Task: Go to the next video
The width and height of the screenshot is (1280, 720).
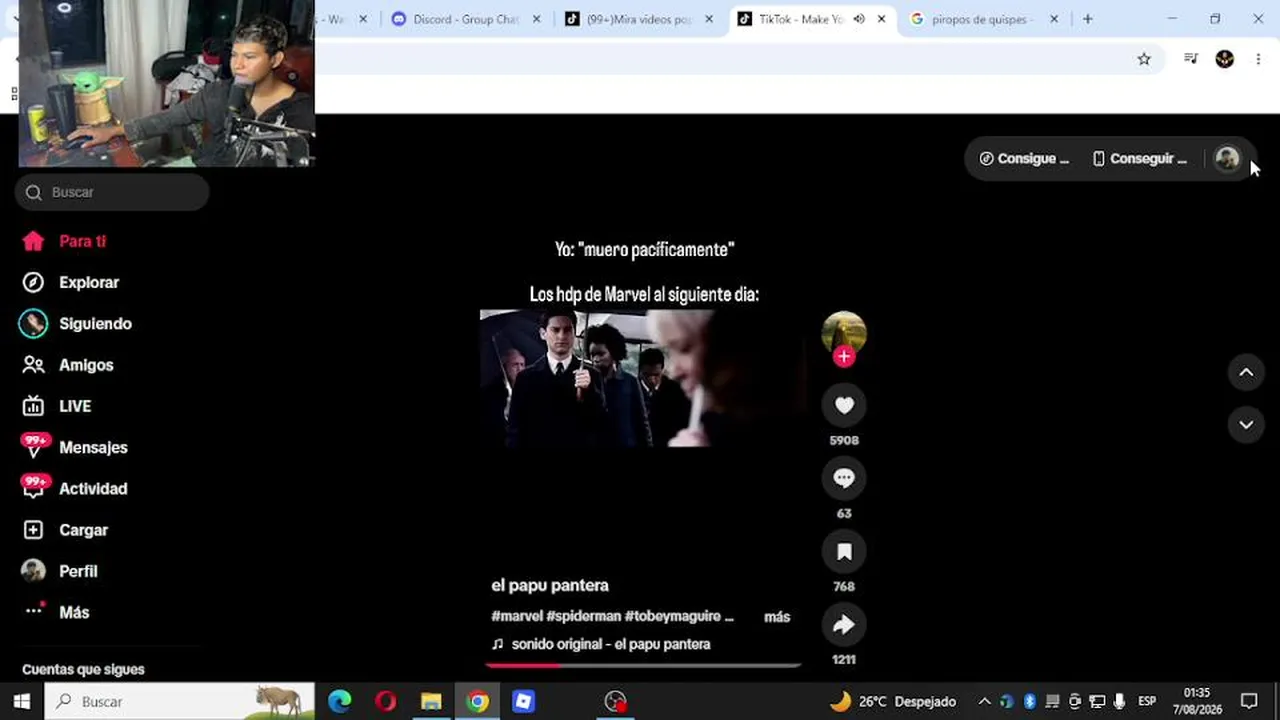Action: click(1246, 424)
